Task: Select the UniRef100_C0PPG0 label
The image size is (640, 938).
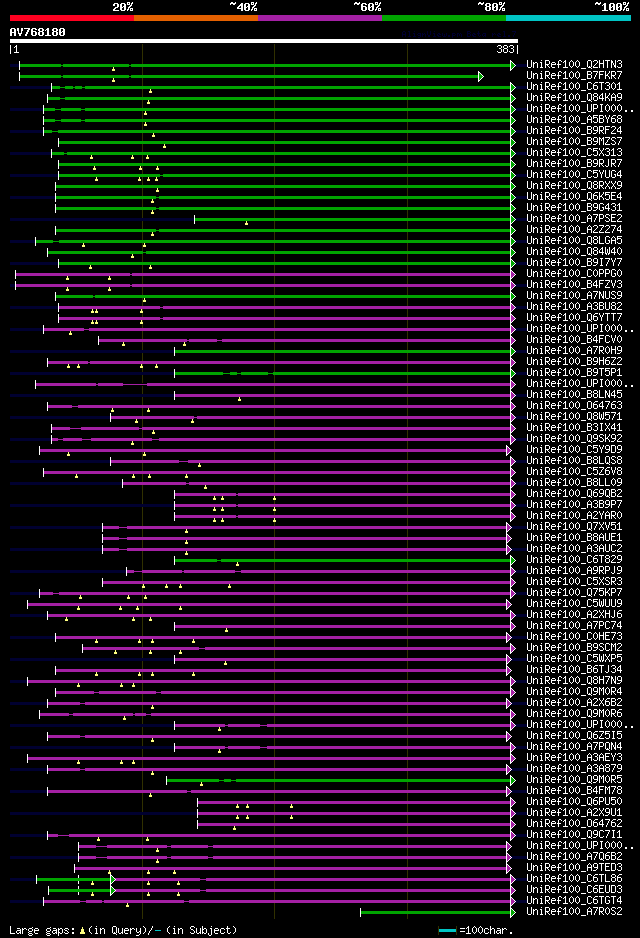Action: tap(574, 274)
